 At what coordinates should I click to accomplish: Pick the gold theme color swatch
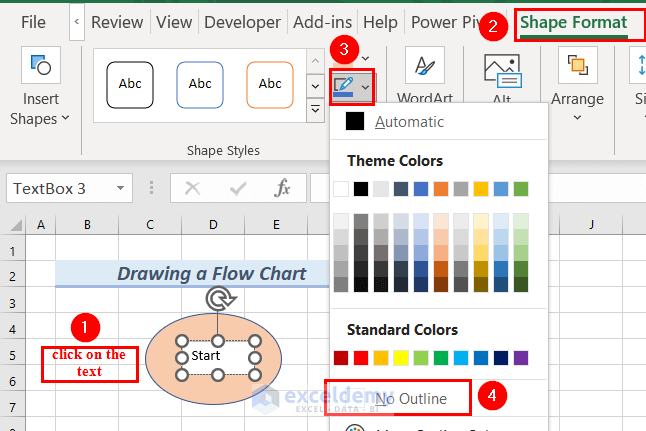(x=481, y=189)
